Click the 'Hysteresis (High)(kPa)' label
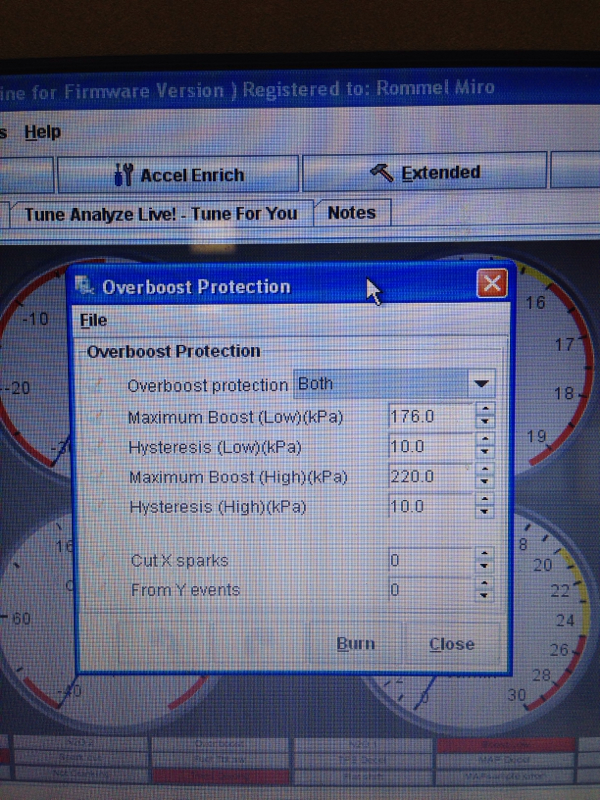The image size is (600, 800). coord(217,507)
